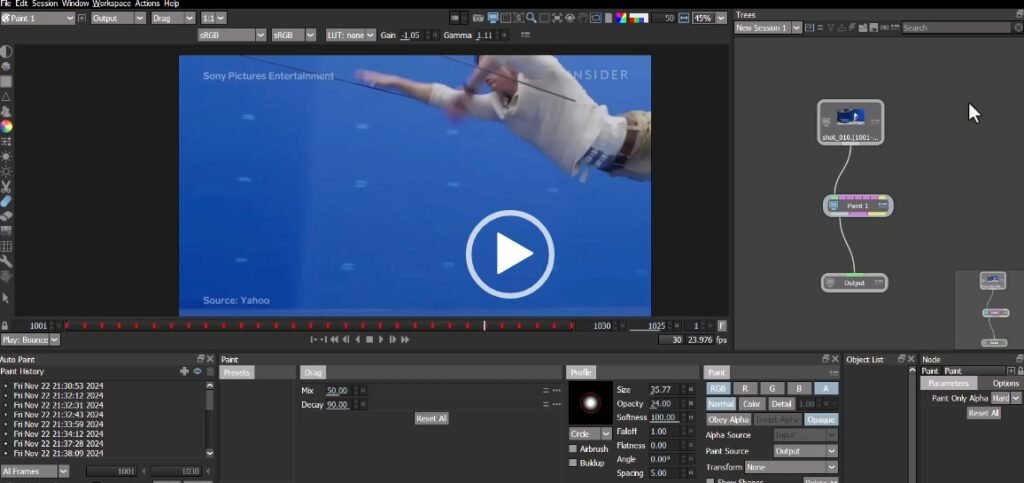
Task: Open the Paint Source Output dropdown
Action: tap(805, 451)
